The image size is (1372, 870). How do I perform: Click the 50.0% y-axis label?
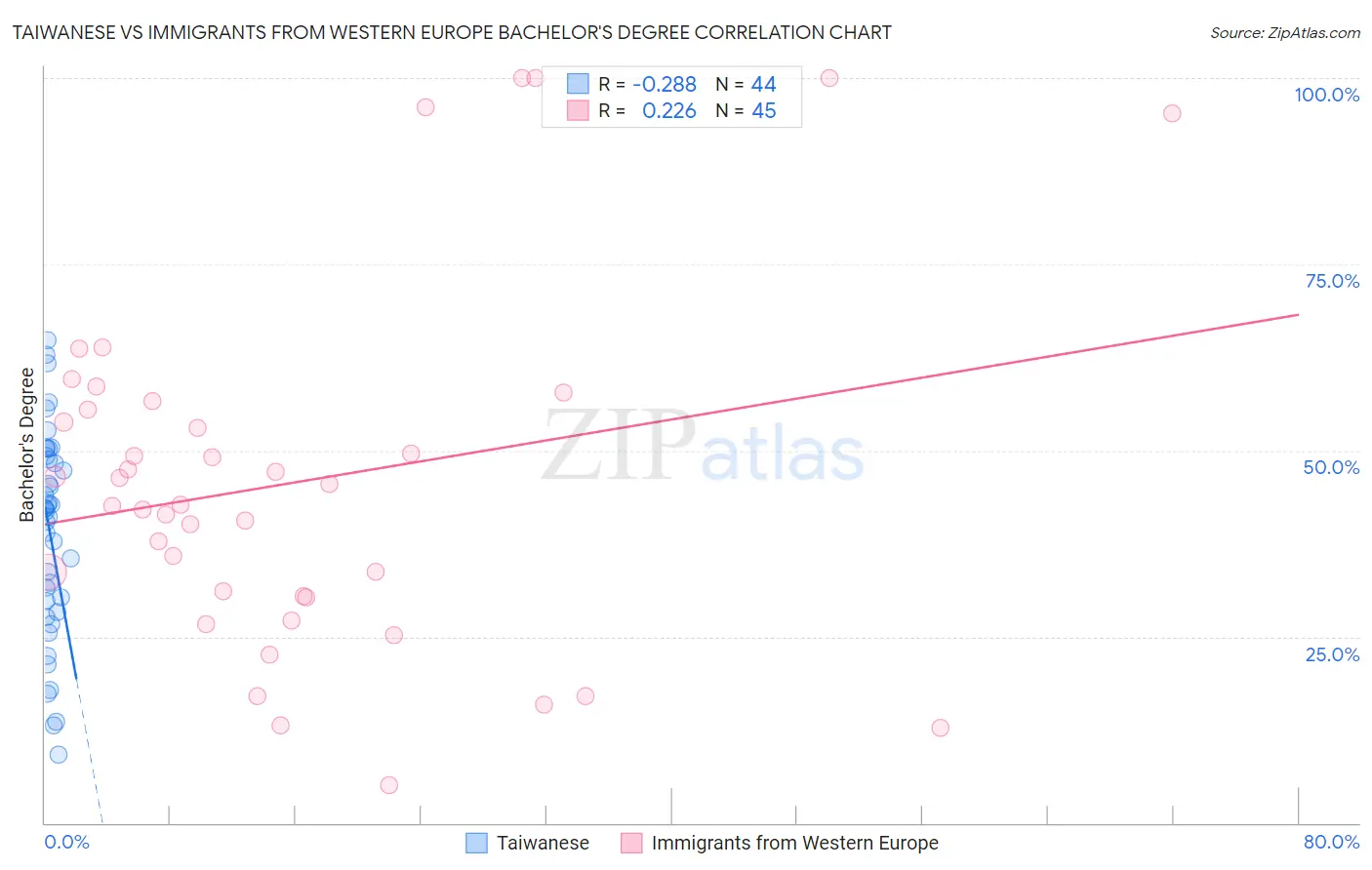click(1331, 467)
